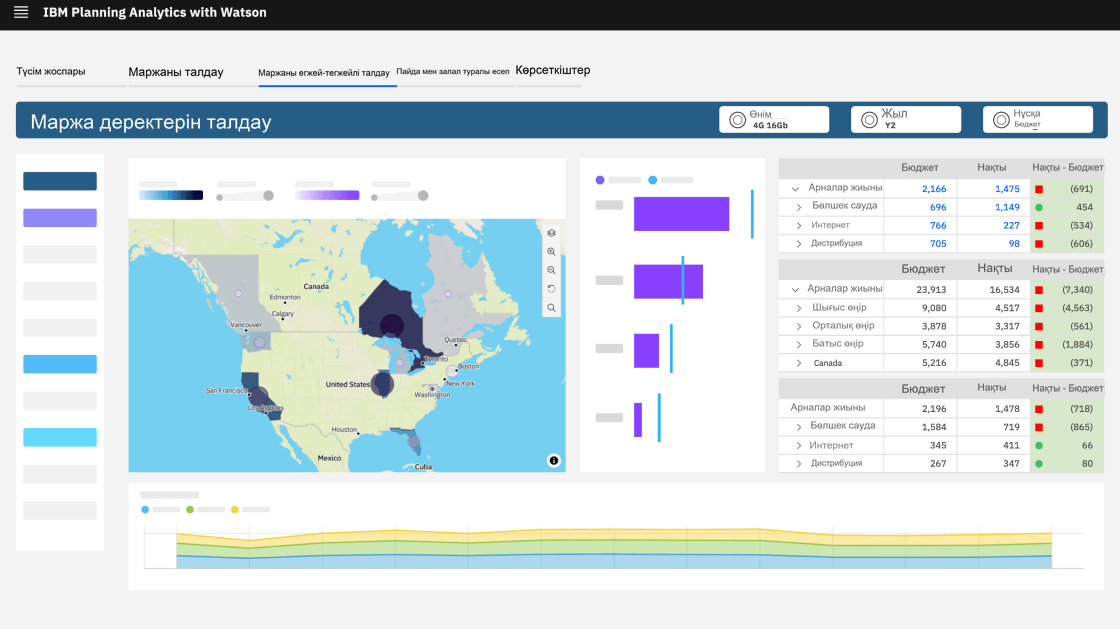Click the blue gradient legend bar
This screenshot has width=1120, height=629.
click(171, 195)
